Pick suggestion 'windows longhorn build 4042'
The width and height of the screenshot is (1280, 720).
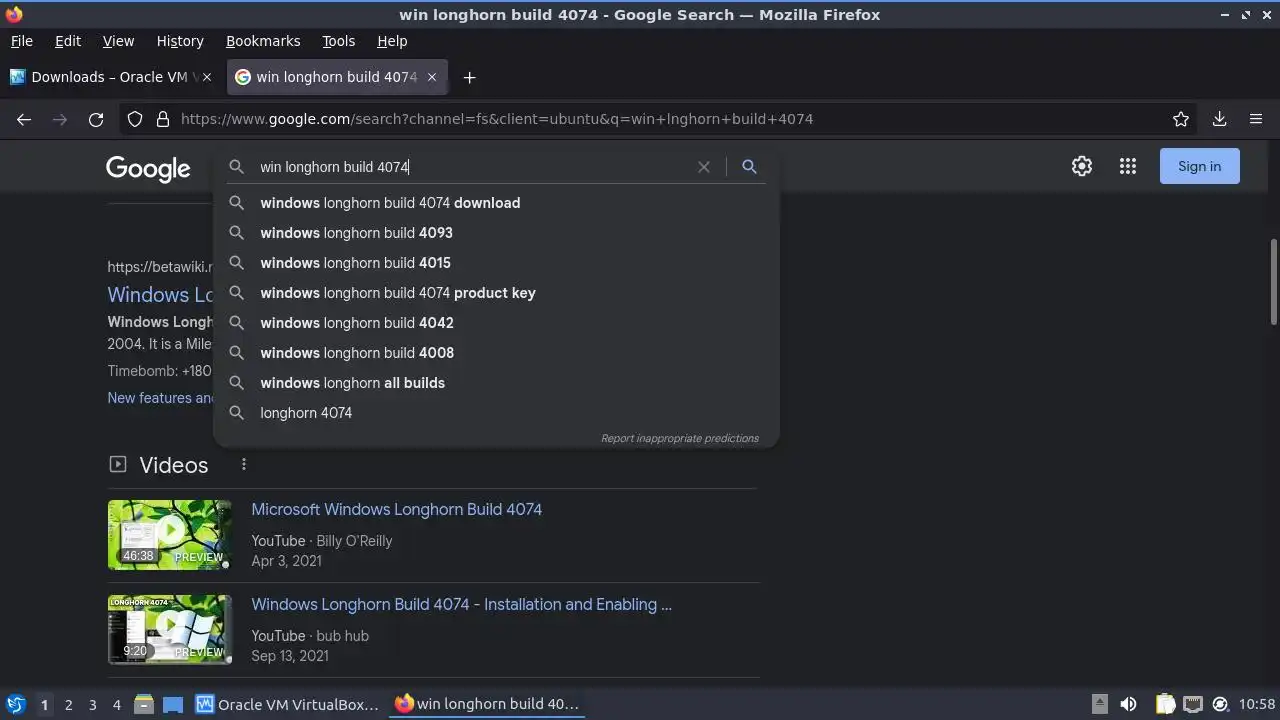click(496, 323)
